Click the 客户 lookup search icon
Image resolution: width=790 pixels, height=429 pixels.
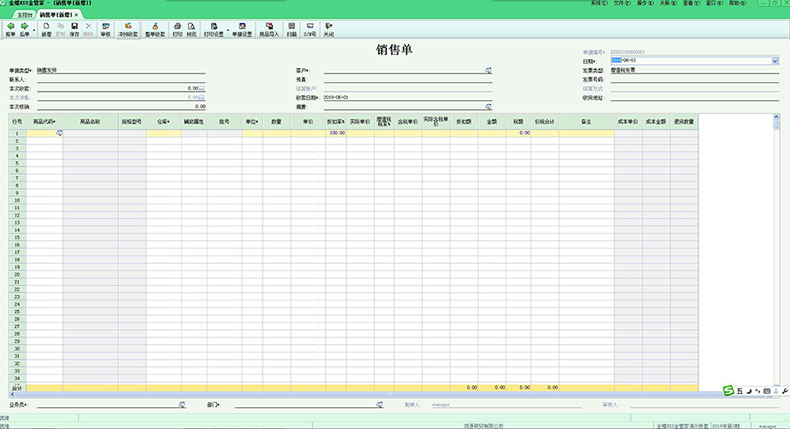pyautogui.click(x=489, y=71)
